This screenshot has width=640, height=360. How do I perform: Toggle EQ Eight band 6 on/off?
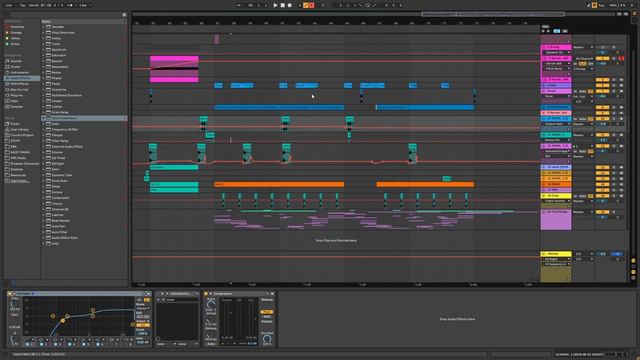[x=98, y=344]
